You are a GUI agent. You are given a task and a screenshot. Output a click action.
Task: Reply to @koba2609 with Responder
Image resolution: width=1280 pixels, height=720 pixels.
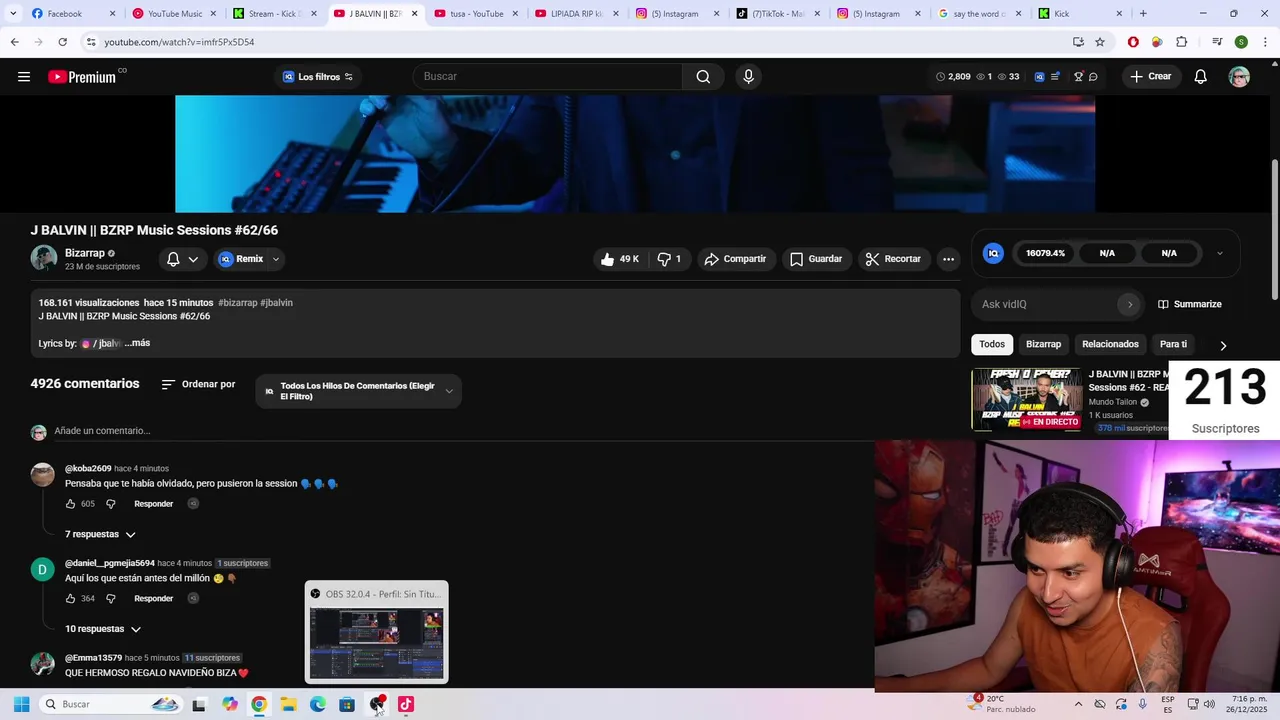click(x=154, y=504)
